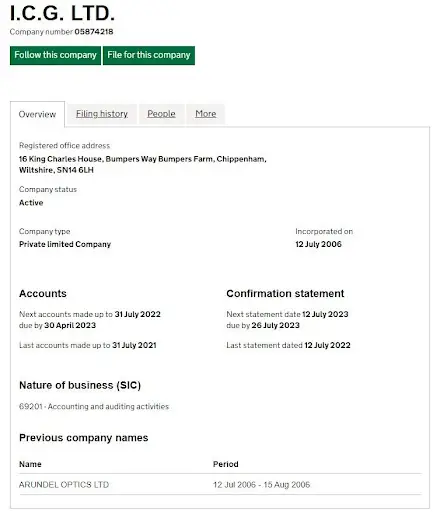This screenshot has height=512, width=440.
Task: Click the Previous company names heading
Action: click(84, 438)
